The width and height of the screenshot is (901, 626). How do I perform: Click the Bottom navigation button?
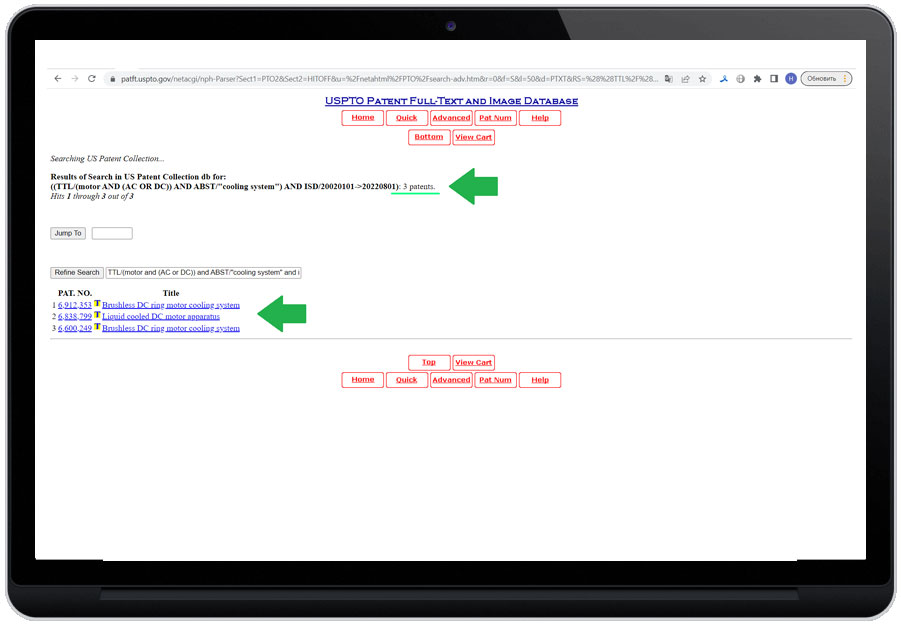coord(429,137)
